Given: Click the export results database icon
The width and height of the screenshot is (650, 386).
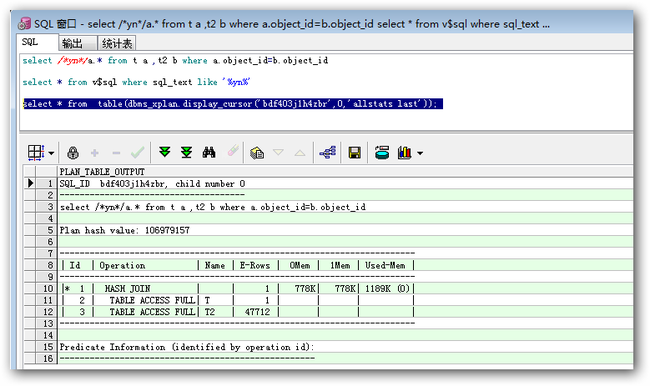Looking at the screenshot, I should tap(382, 152).
